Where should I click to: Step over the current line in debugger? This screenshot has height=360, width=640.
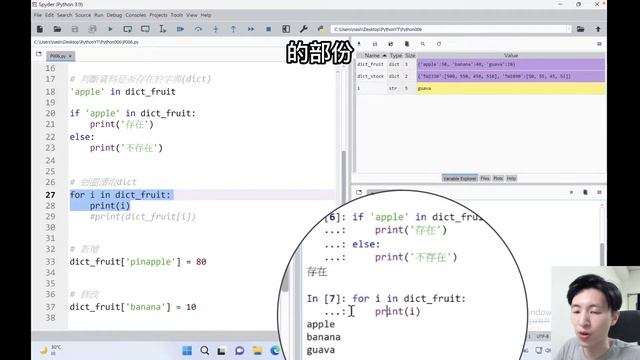click(198, 29)
